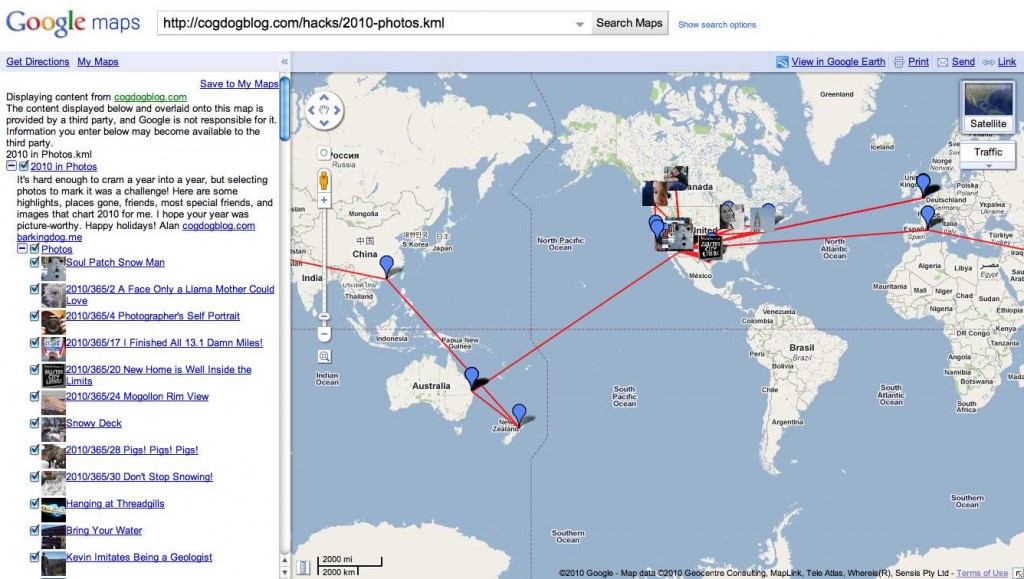This screenshot has width=1024, height=579.
Task: Click the Pegman street view icon
Action: (x=324, y=182)
